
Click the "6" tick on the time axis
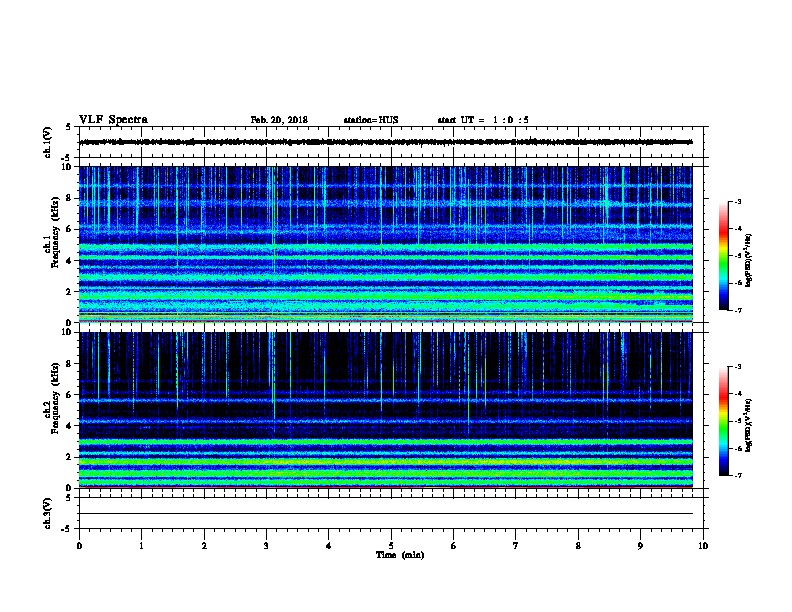[454, 545]
